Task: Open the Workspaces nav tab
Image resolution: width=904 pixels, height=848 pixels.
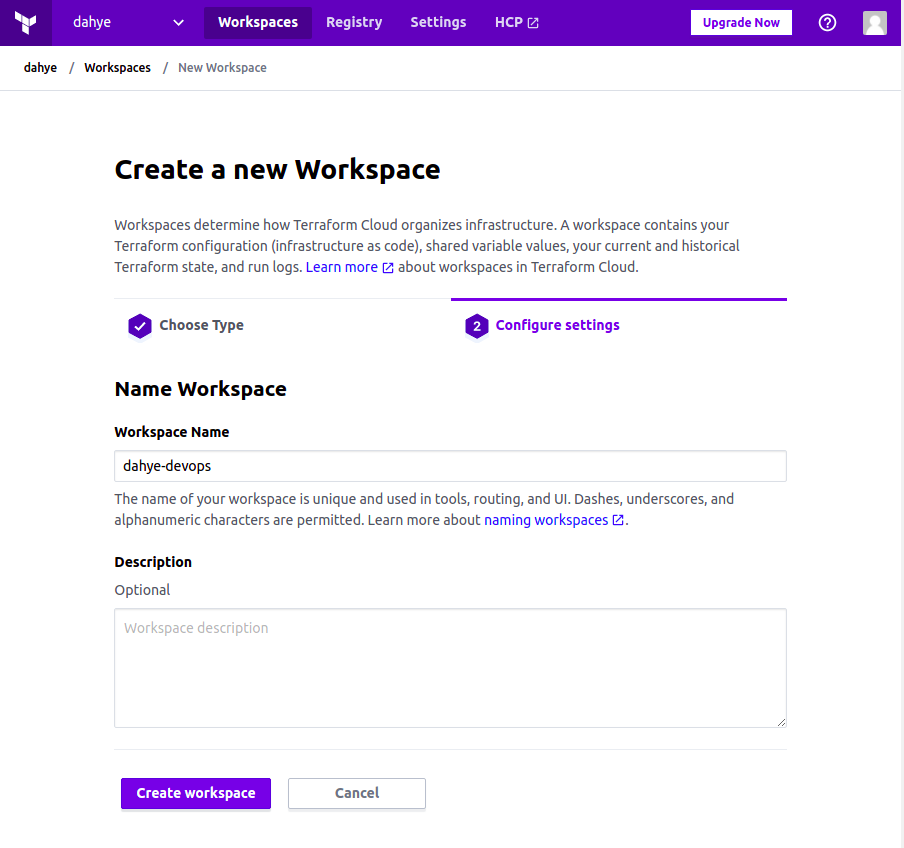Action: pos(258,22)
